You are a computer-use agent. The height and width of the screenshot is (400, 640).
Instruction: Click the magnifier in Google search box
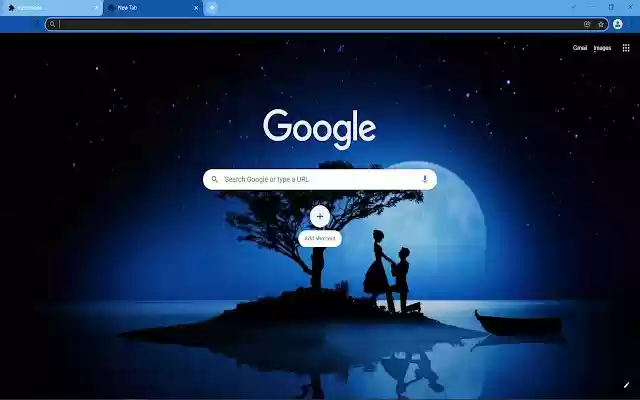pyautogui.click(x=215, y=179)
